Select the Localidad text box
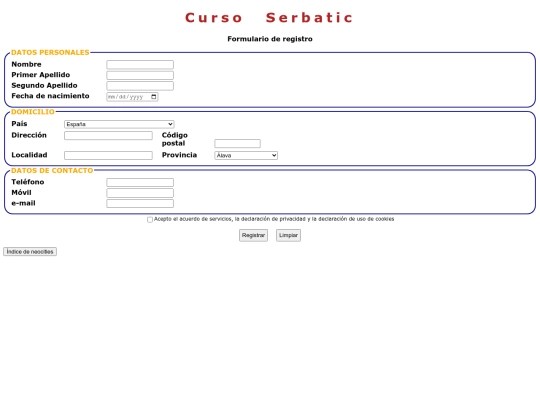 click(108, 155)
